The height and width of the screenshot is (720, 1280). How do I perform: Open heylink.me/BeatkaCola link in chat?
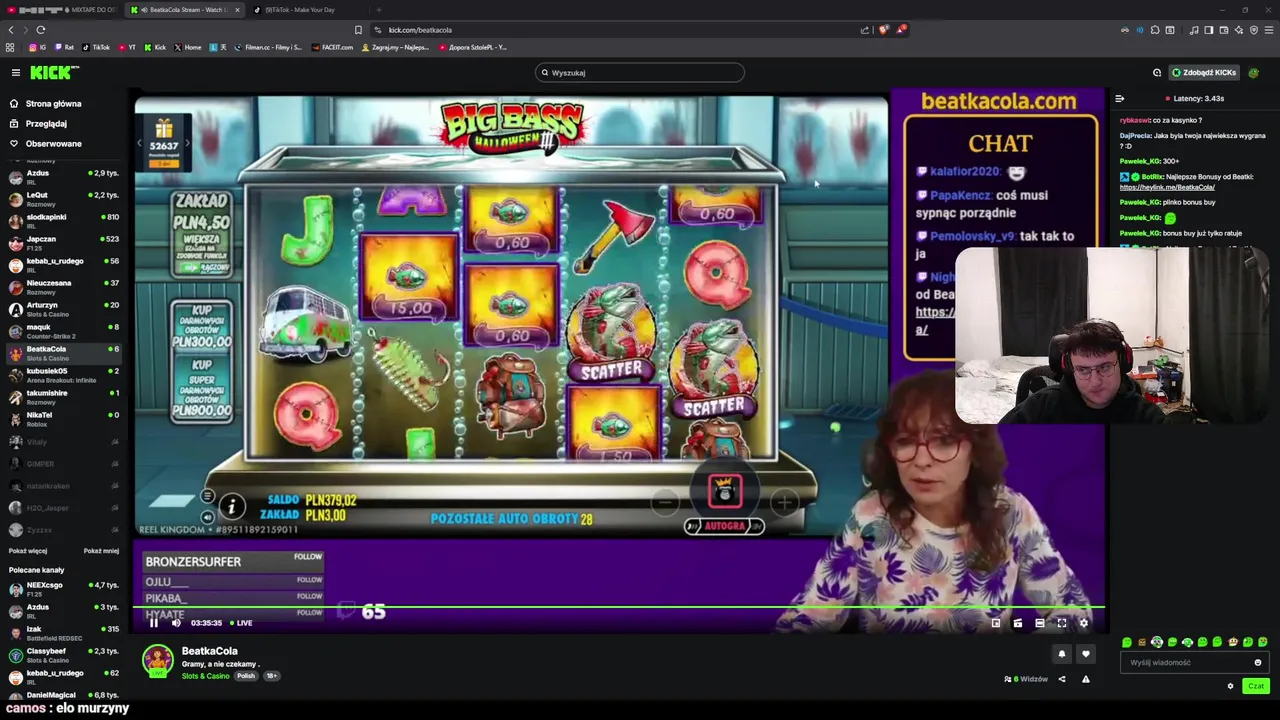(1167, 187)
